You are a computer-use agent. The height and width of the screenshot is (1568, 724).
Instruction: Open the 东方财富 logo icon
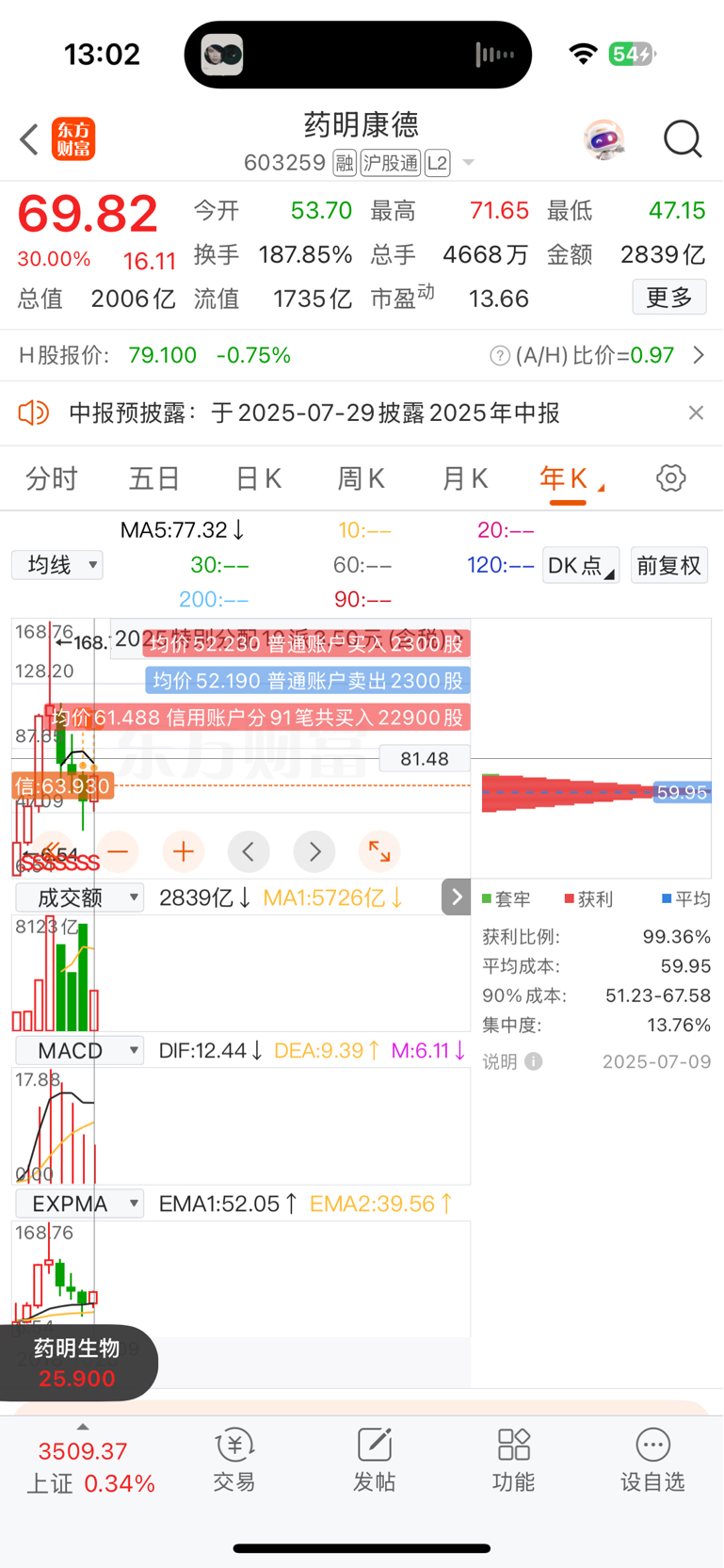click(73, 139)
